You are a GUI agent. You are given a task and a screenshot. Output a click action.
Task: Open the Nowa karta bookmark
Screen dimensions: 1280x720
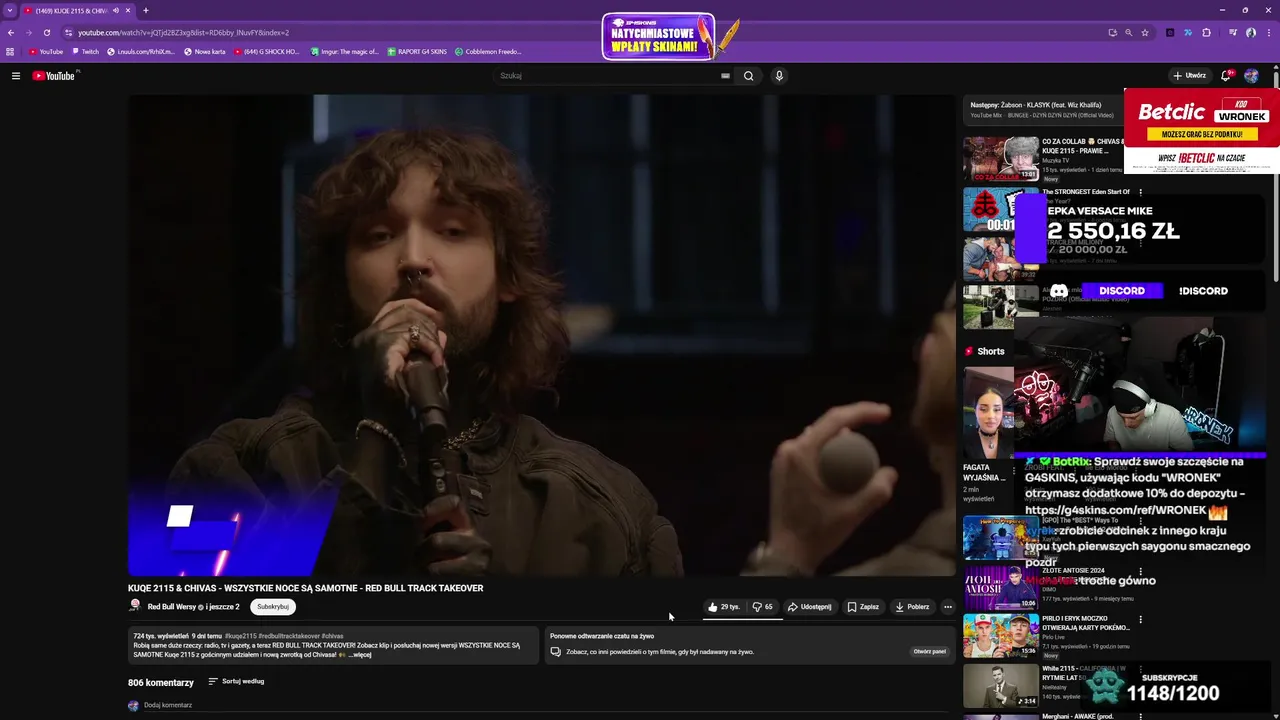pyautogui.click(x=205, y=52)
